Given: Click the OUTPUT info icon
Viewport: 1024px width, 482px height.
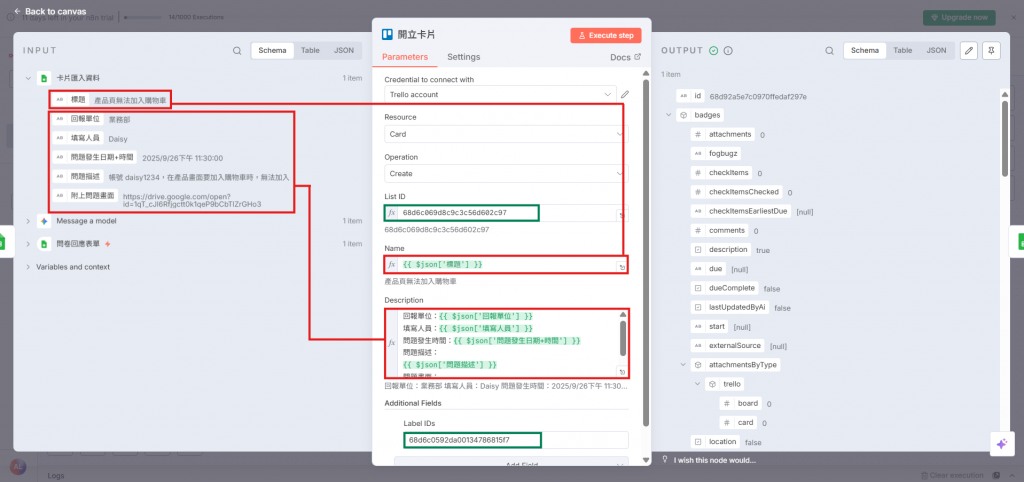Looking at the screenshot, I should [728, 50].
